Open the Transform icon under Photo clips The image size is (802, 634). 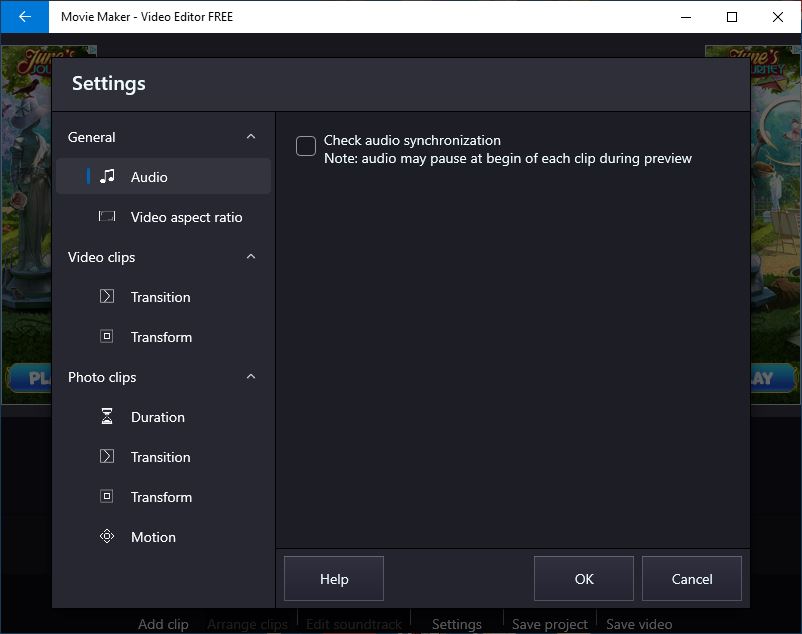(x=106, y=496)
